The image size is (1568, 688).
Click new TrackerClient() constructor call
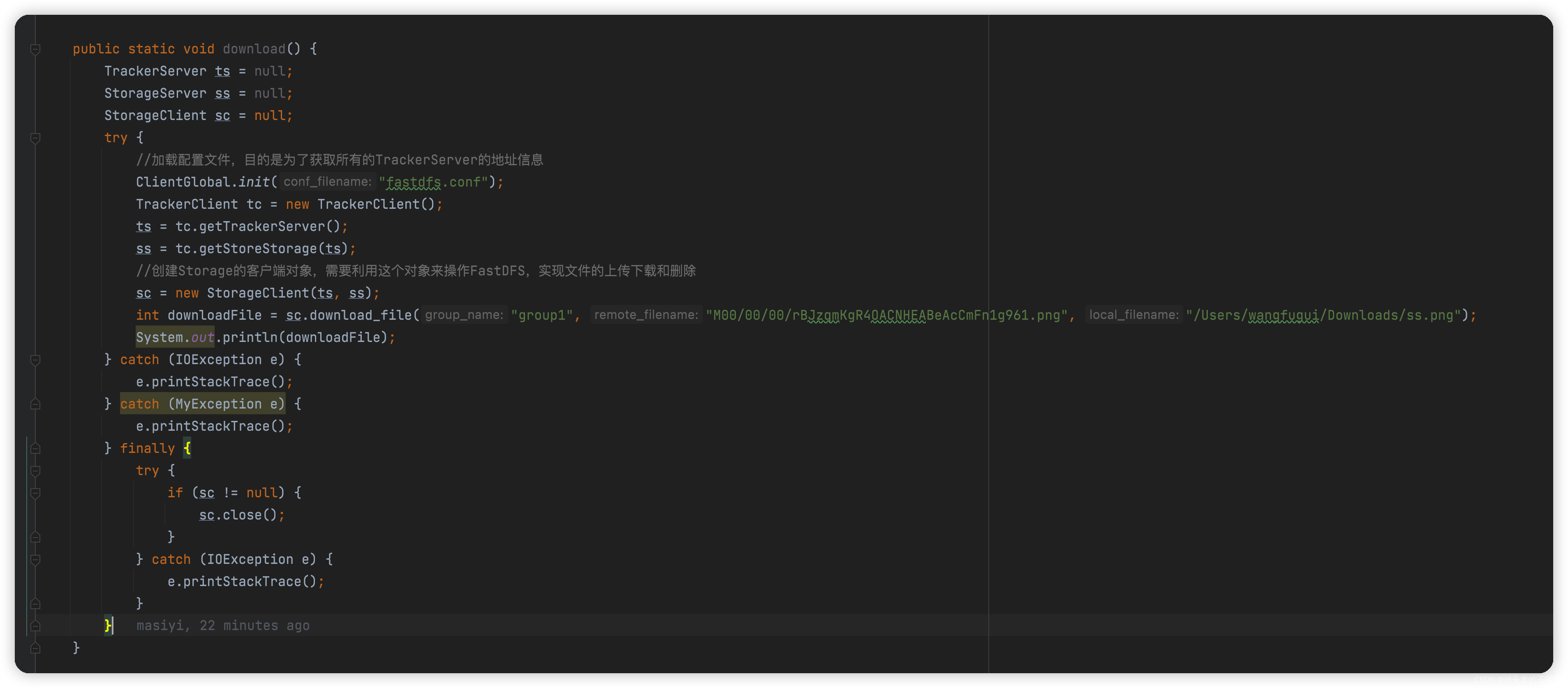[361, 204]
